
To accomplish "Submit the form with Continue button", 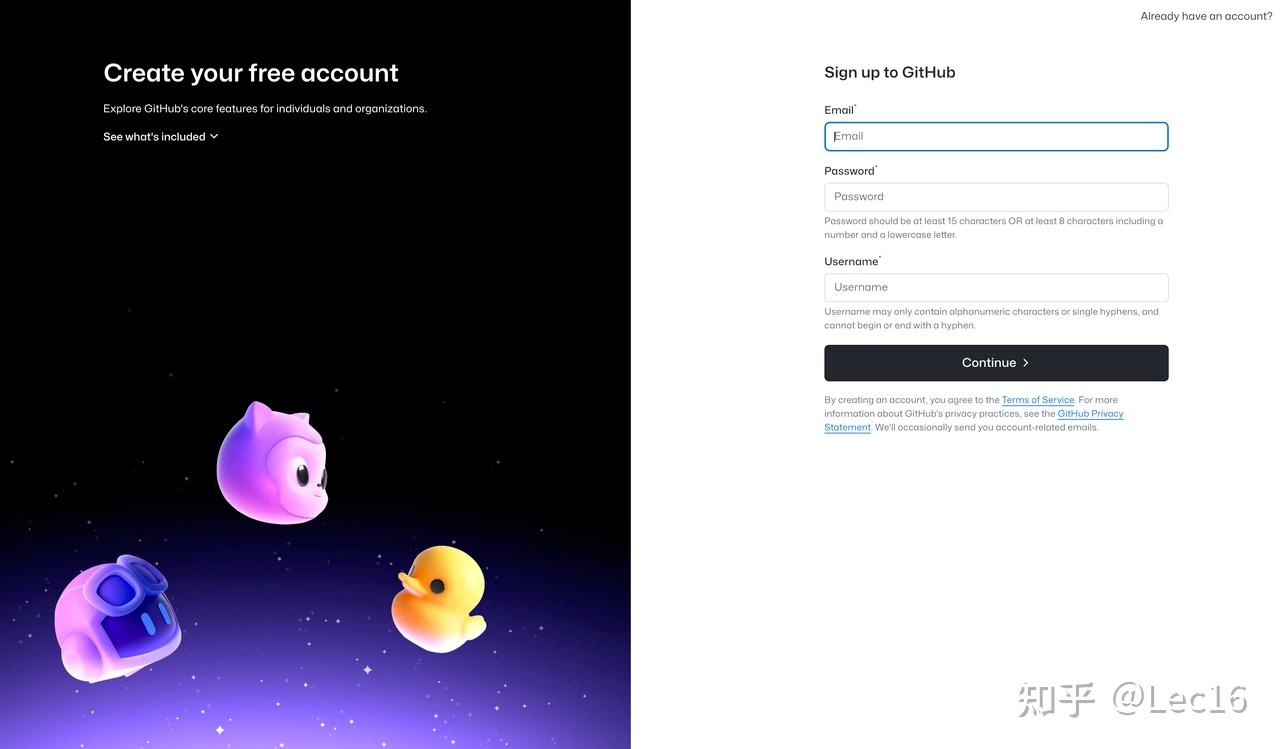I will point(996,363).
